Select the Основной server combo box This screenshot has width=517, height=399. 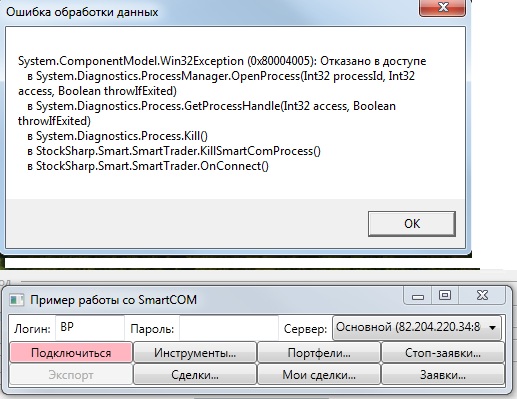417,328
